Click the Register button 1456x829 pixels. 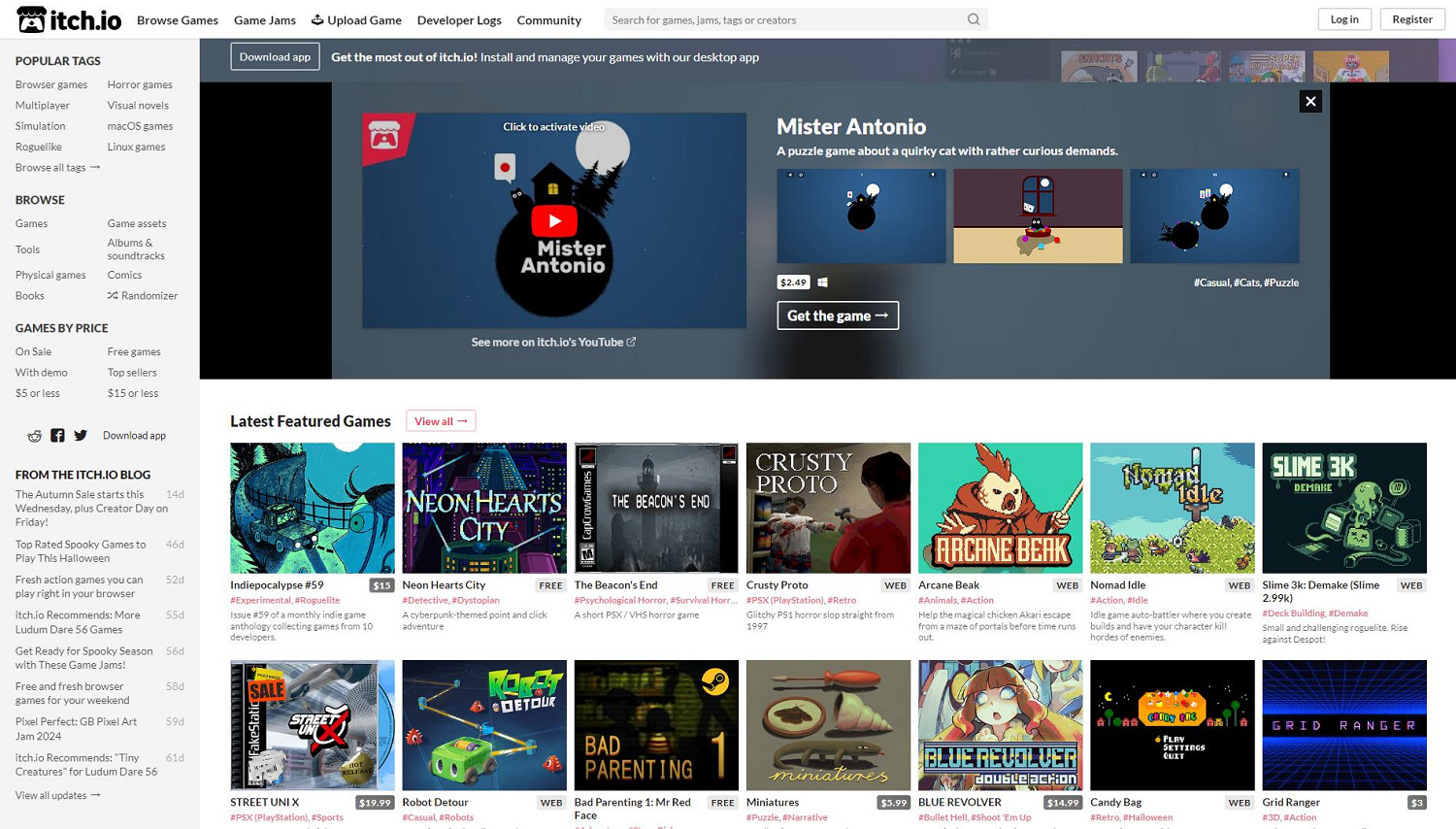click(1411, 19)
